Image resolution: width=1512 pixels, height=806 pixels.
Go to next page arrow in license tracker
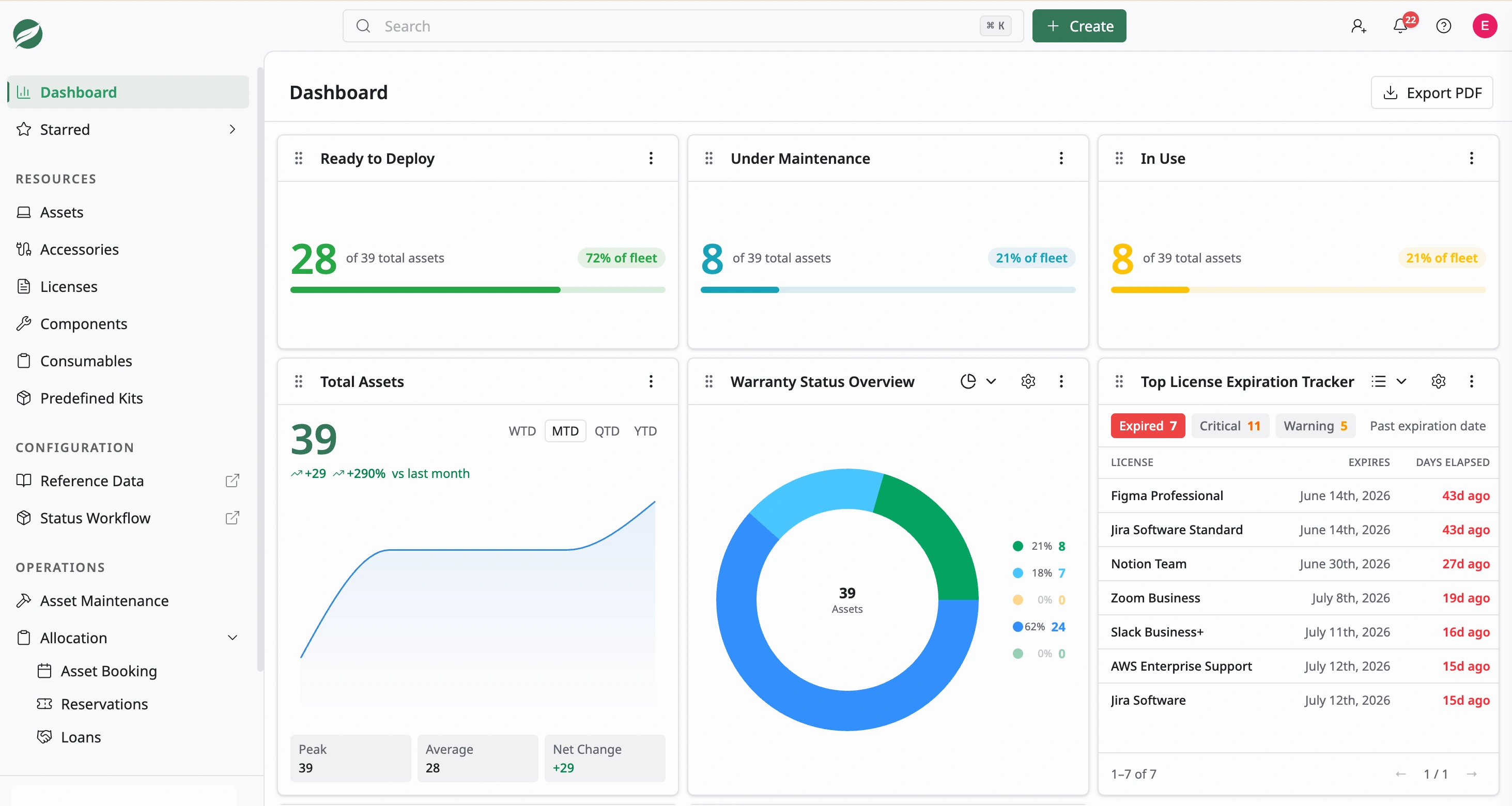pyautogui.click(x=1471, y=774)
